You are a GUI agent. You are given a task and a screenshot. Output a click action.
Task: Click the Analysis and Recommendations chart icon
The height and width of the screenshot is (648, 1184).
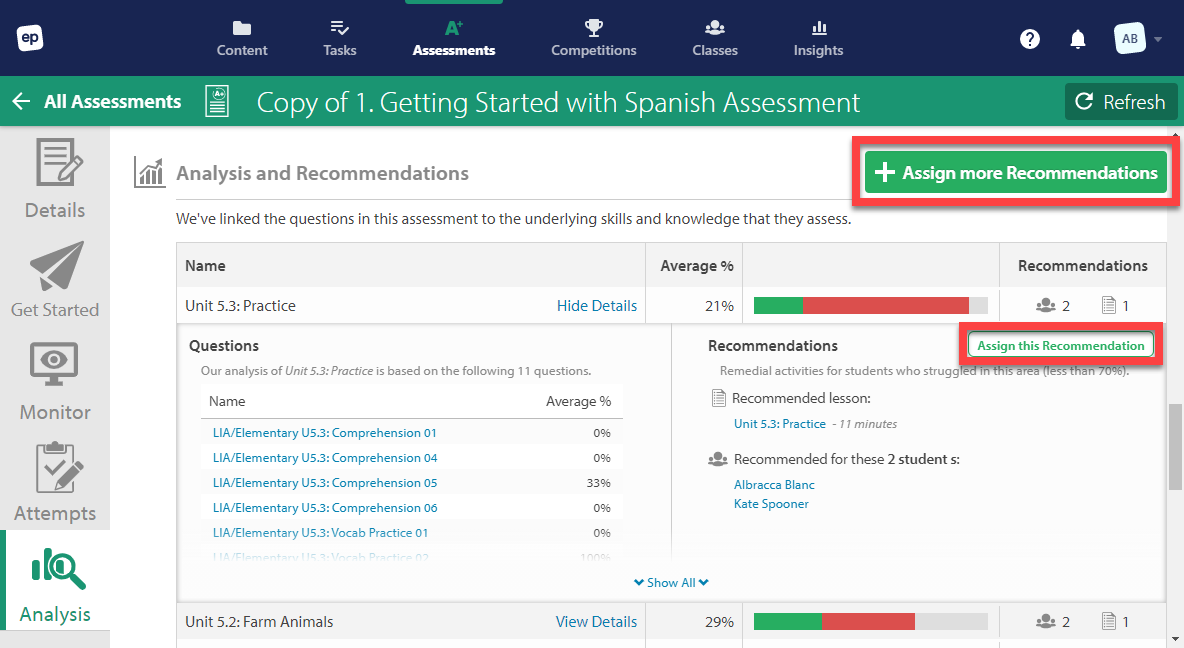pos(150,172)
